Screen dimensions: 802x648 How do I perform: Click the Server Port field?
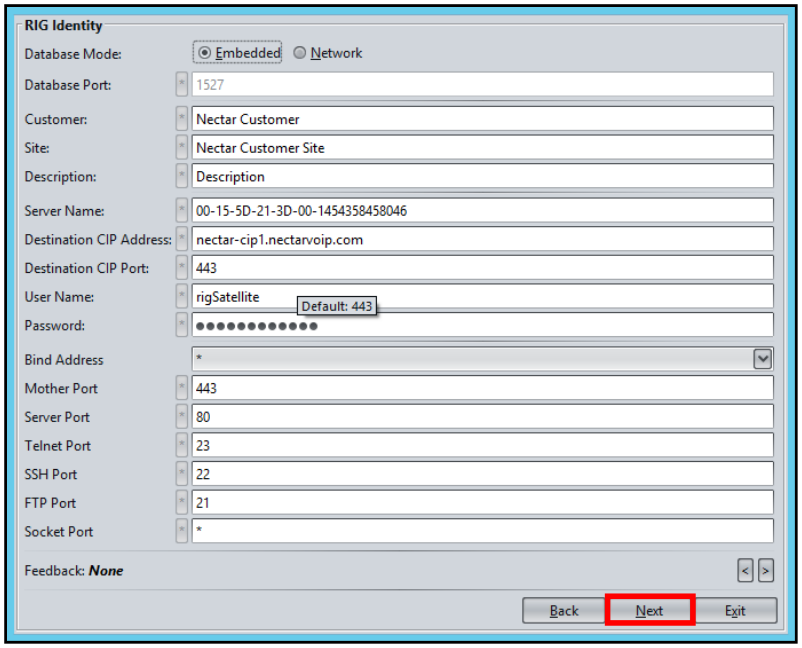(482, 416)
